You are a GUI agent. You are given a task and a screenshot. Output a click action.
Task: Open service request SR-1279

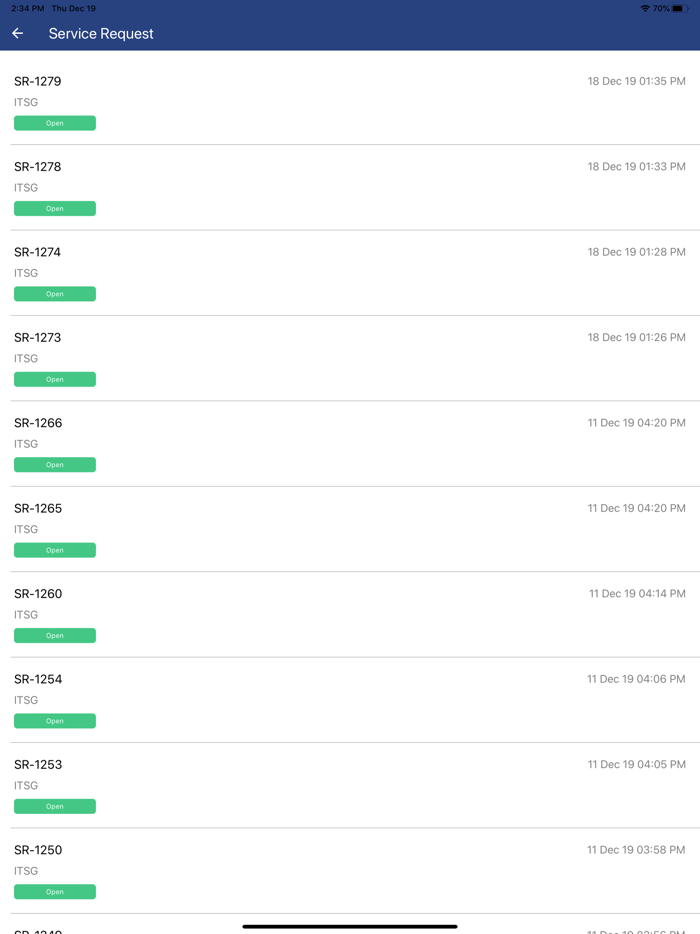coord(38,81)
